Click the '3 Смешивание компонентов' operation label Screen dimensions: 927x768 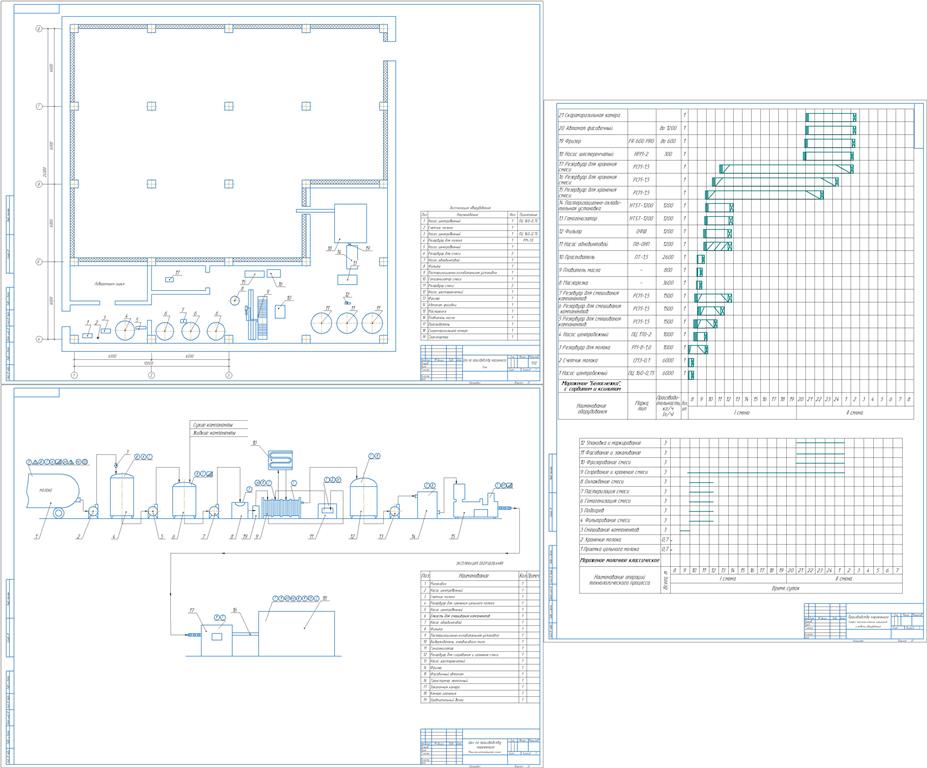click(x=610, y=530)
